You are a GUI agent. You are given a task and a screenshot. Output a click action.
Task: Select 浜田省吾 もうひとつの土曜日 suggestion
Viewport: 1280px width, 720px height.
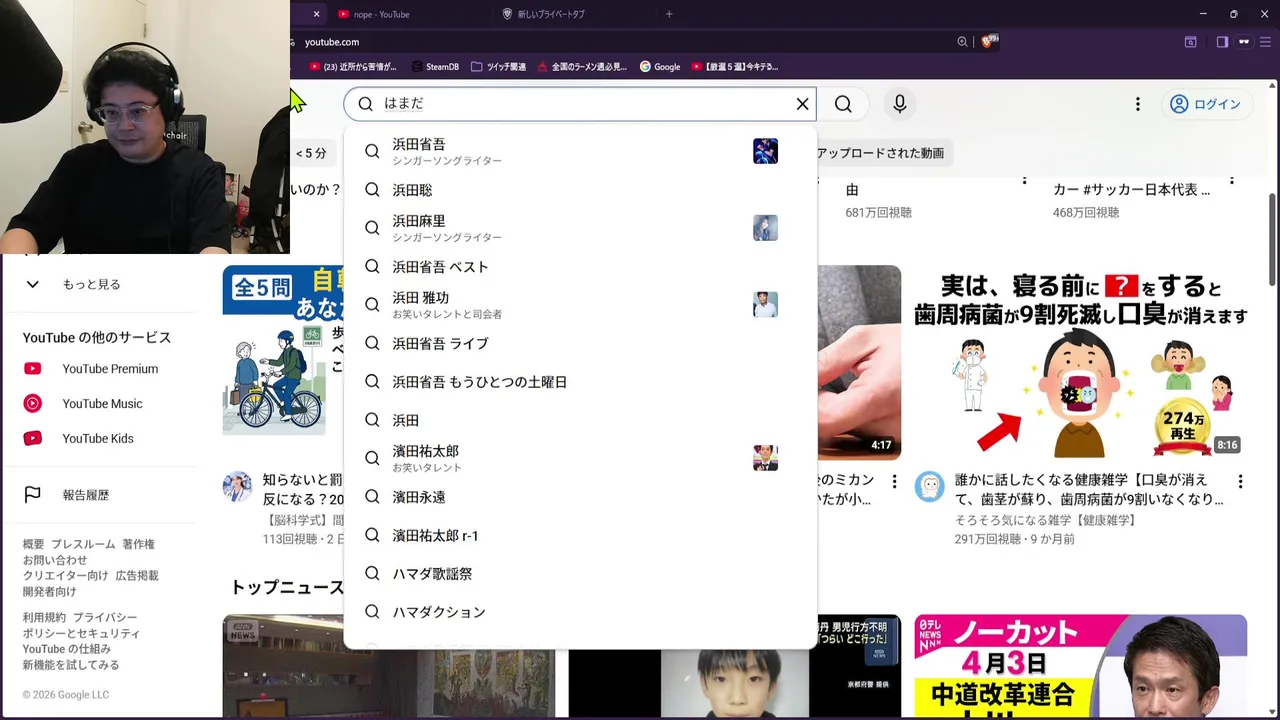(x=580, y=382)
